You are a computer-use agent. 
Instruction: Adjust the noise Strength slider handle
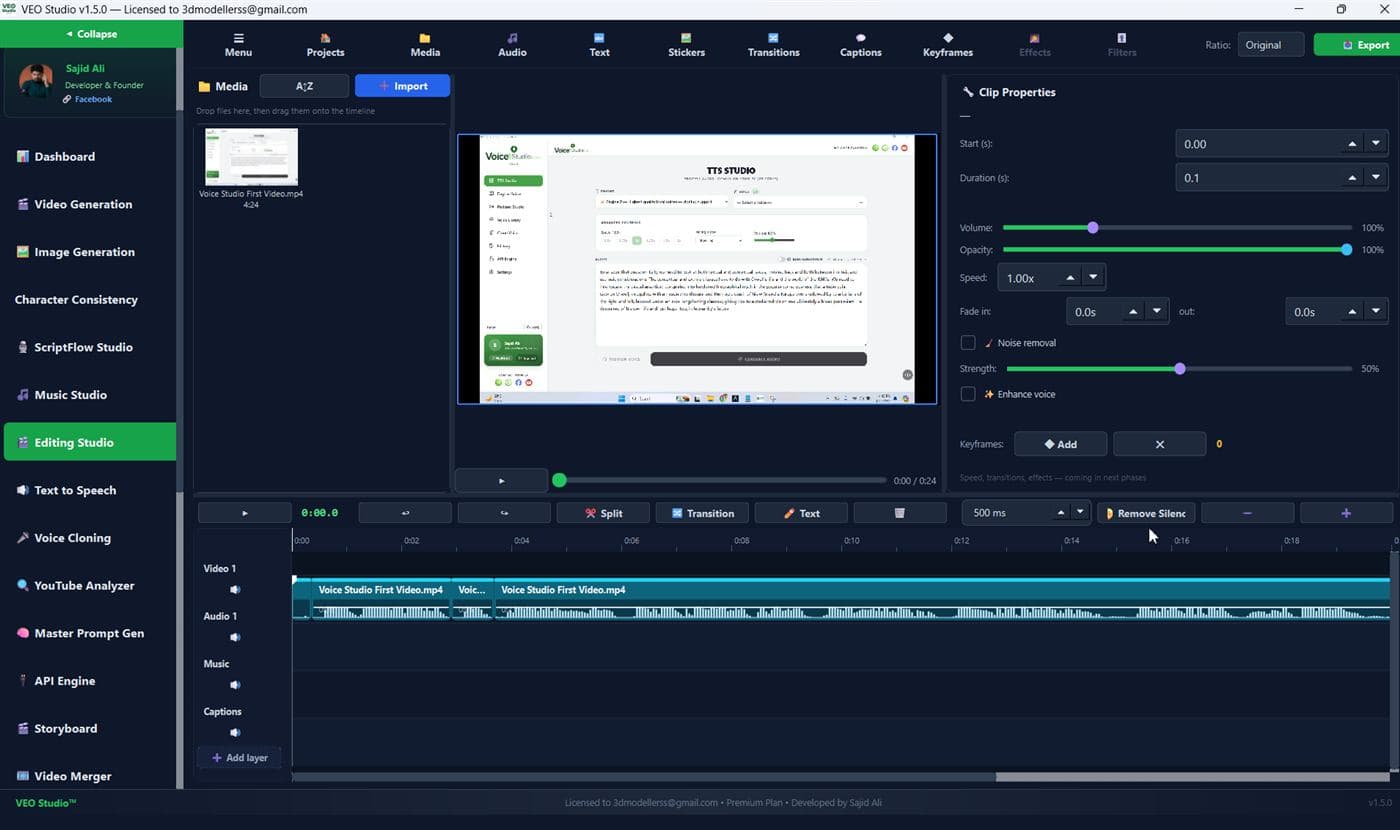point(1180,369)
